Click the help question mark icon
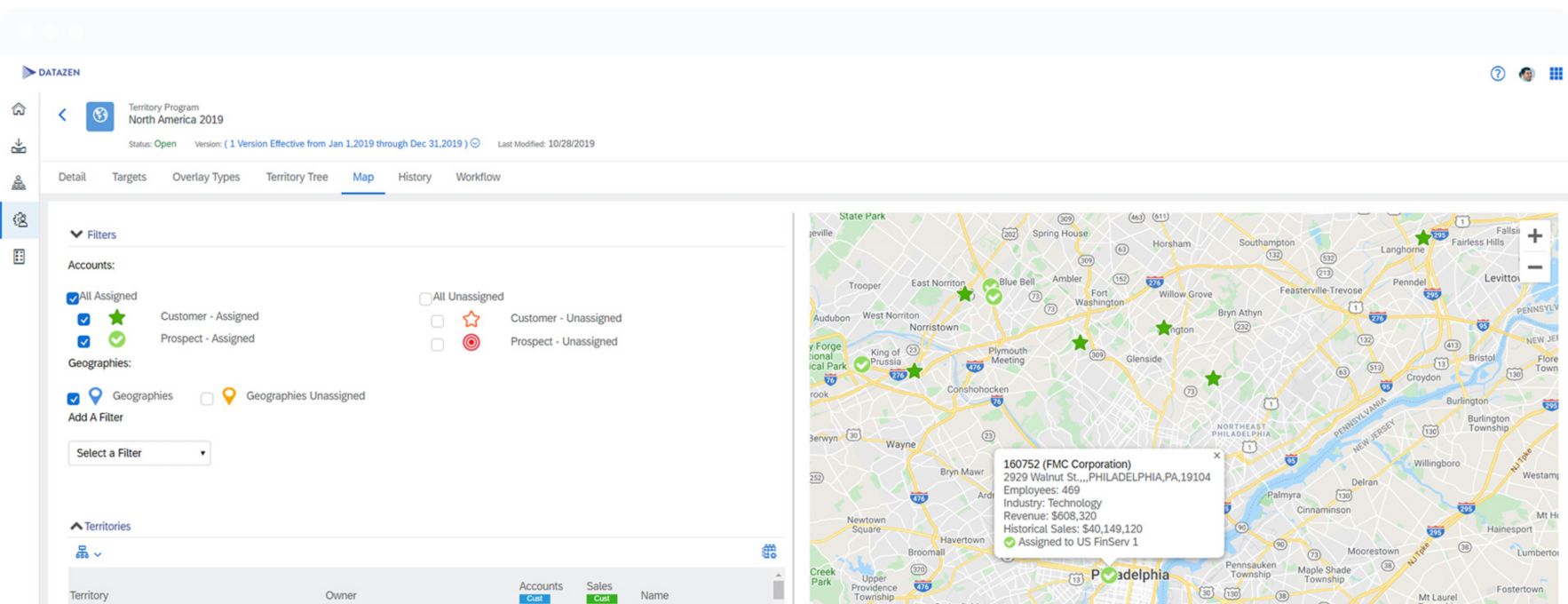The height and width of the screenshot is (604, 1568). pyautogui.click(x=1497, y=74)
